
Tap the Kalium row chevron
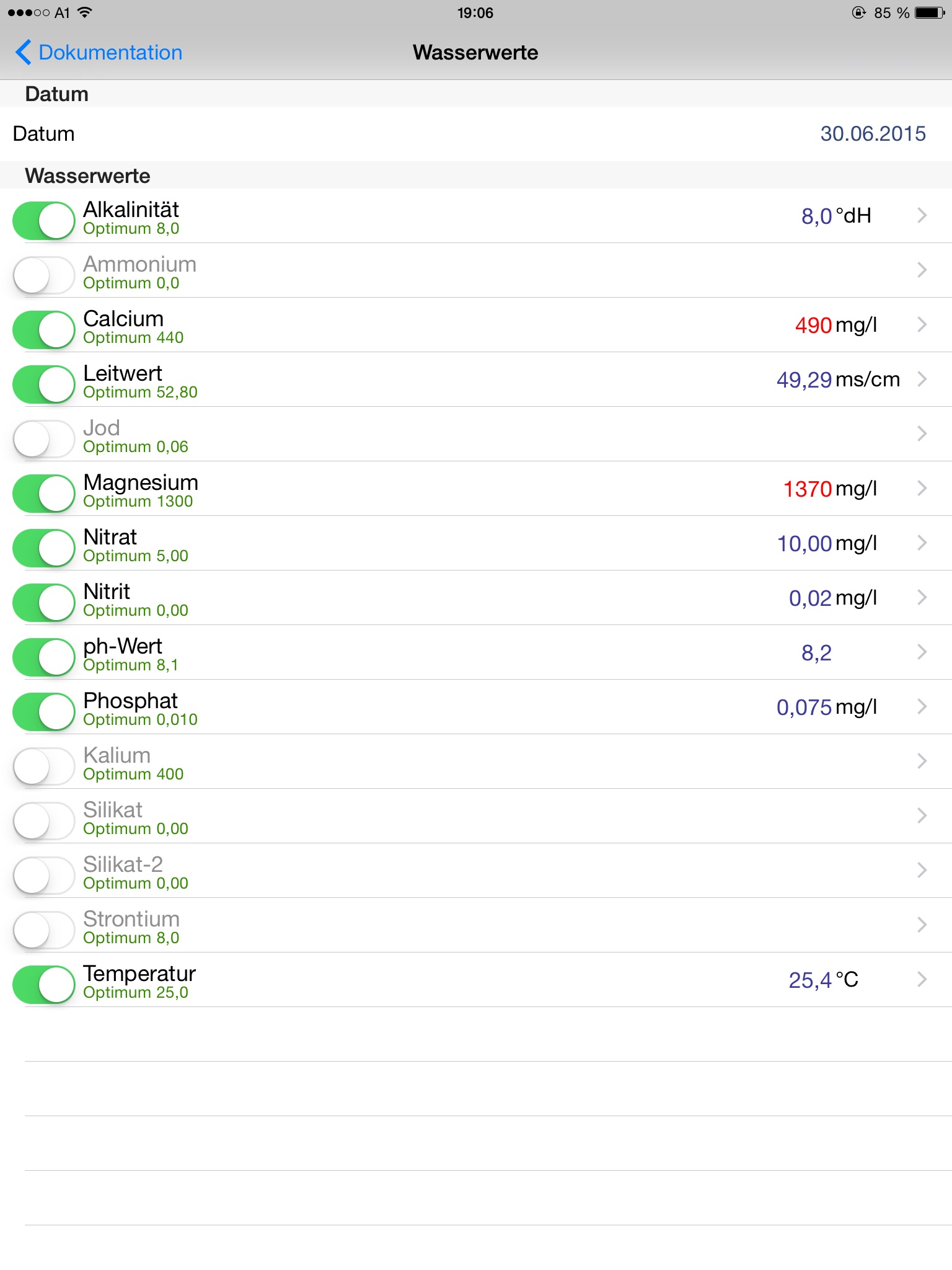point(922,761)
